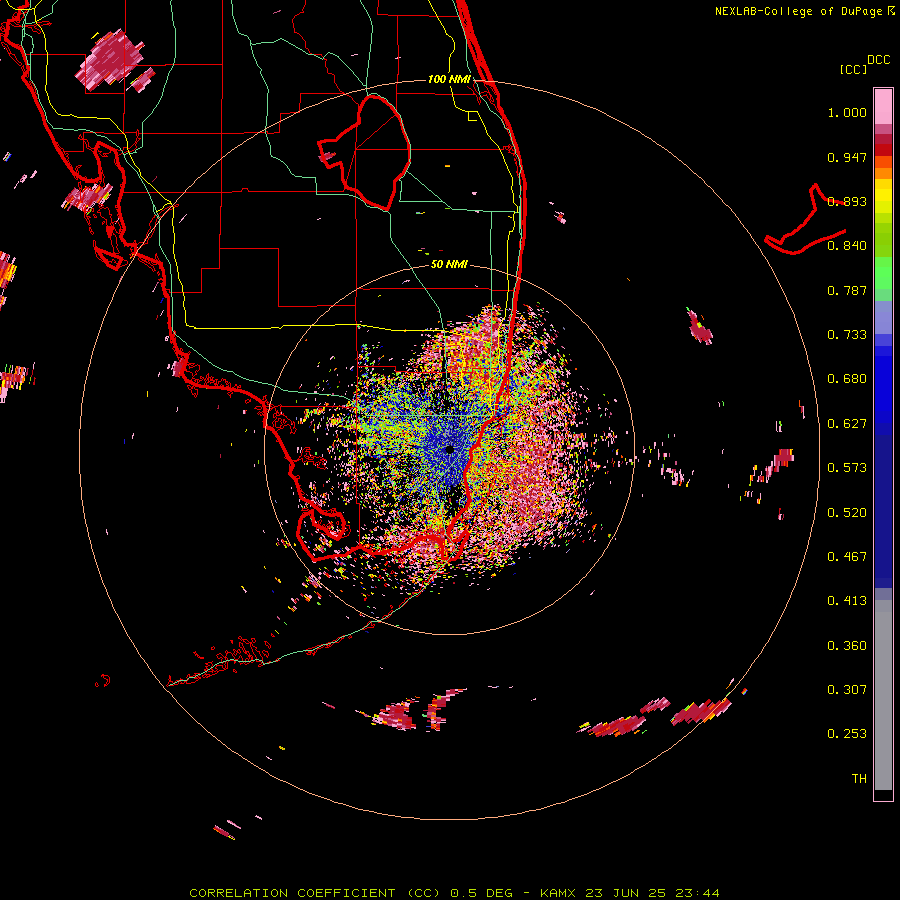Click the 0.627 color scale value
Image resolution: width=900 pixels, height=900 pixels.
coord(847,424)
